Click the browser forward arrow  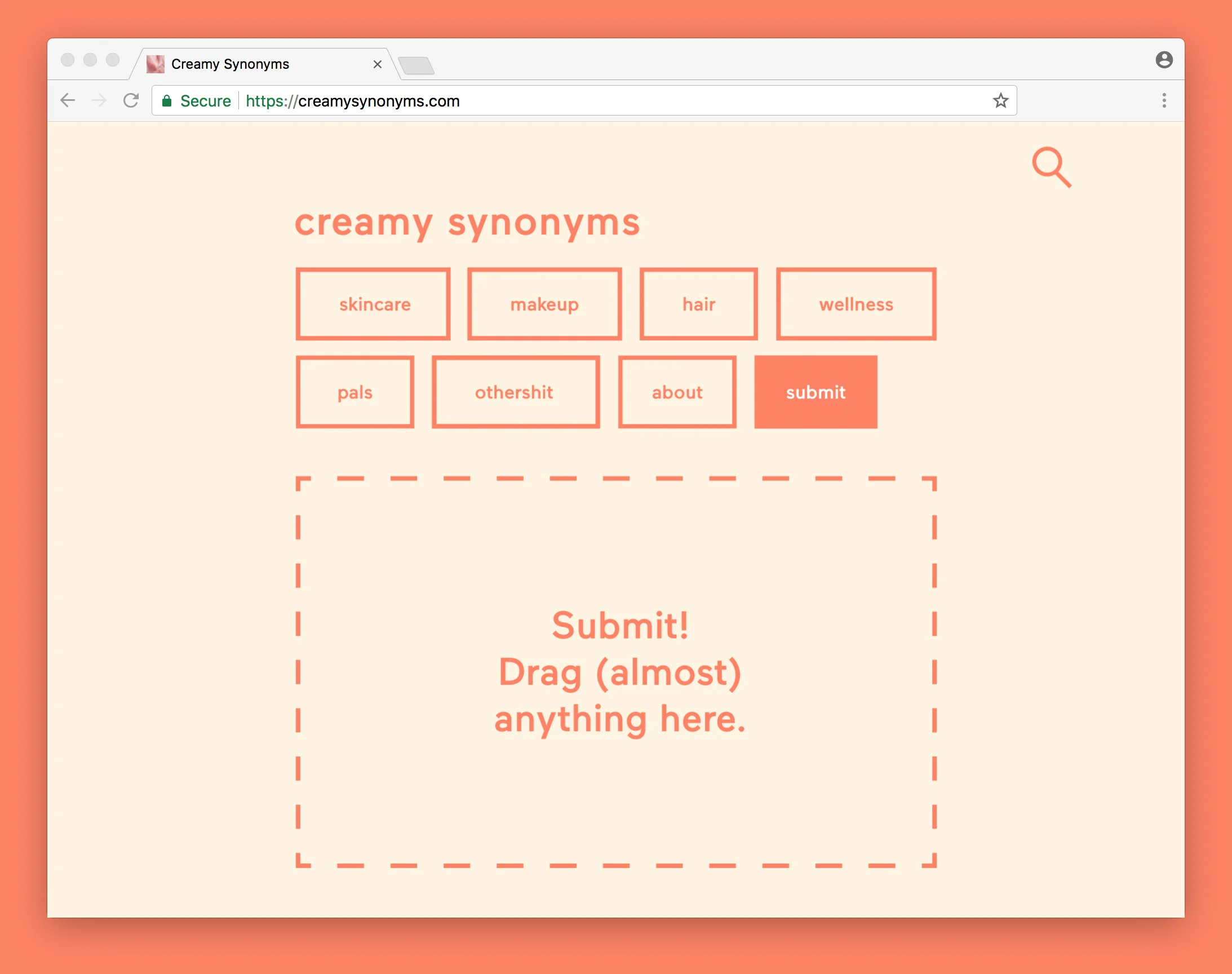[x=99, y=101]
